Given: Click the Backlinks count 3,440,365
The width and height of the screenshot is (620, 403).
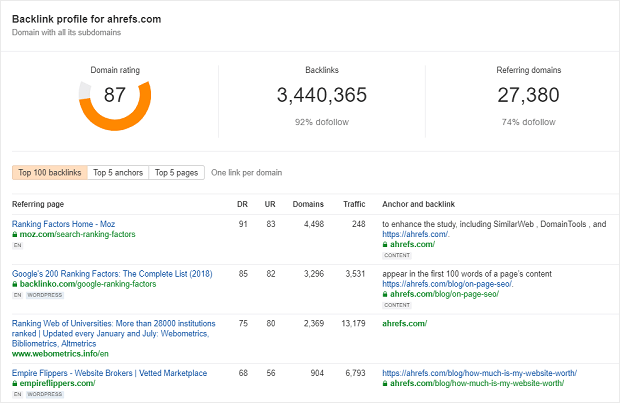Looking at the screenshot, I should (322, 95).
